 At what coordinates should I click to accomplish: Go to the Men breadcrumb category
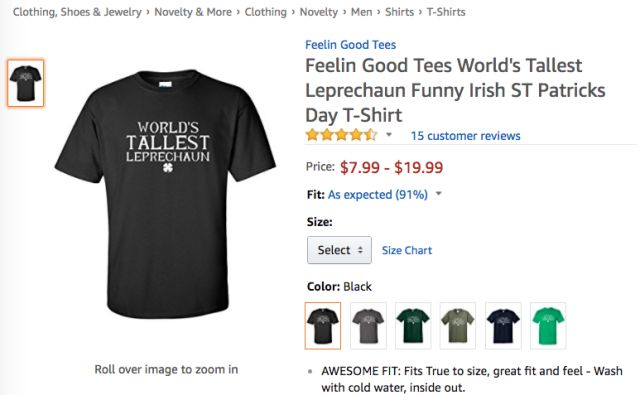(x=361, y=12)
